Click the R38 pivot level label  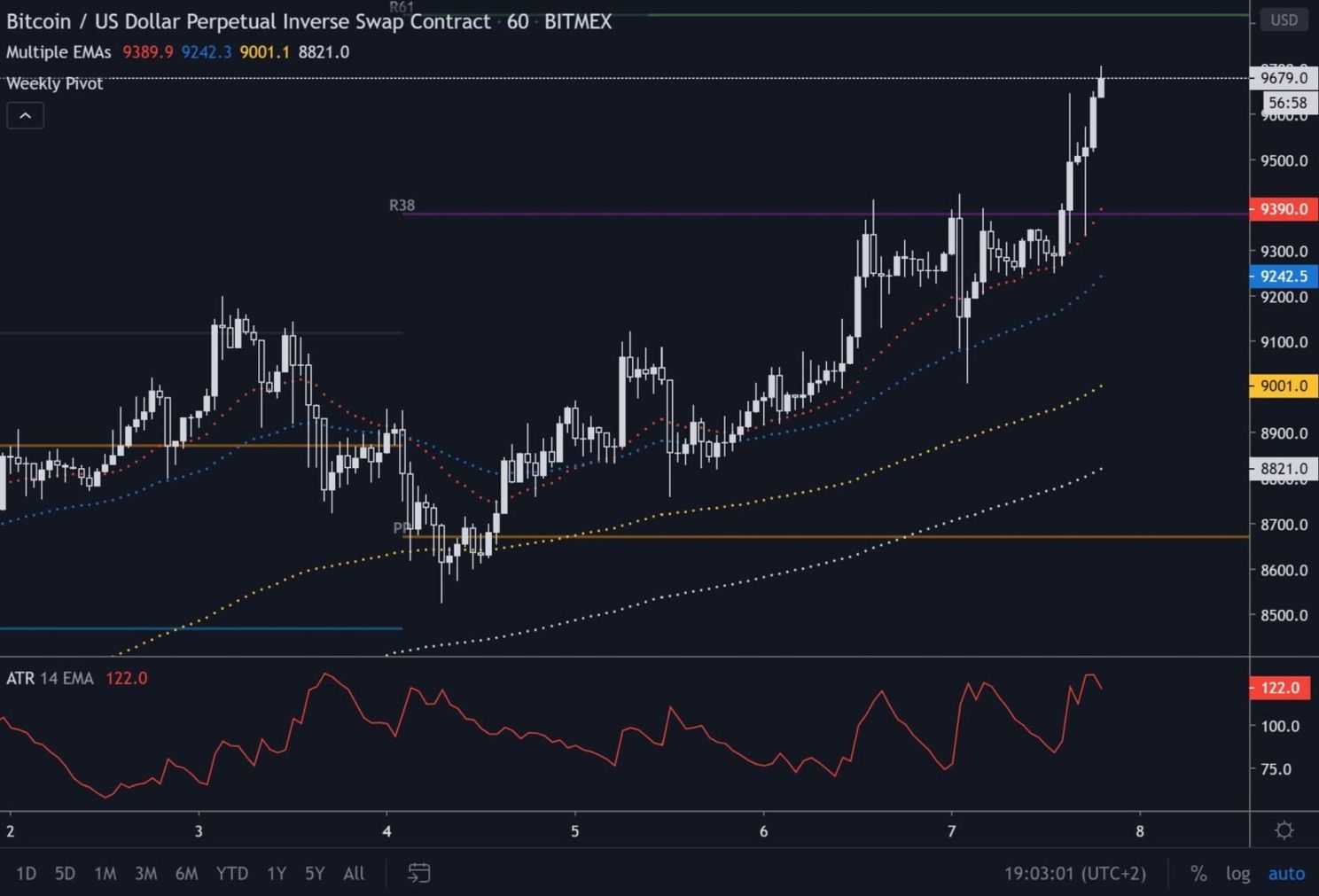coord(402,206)
